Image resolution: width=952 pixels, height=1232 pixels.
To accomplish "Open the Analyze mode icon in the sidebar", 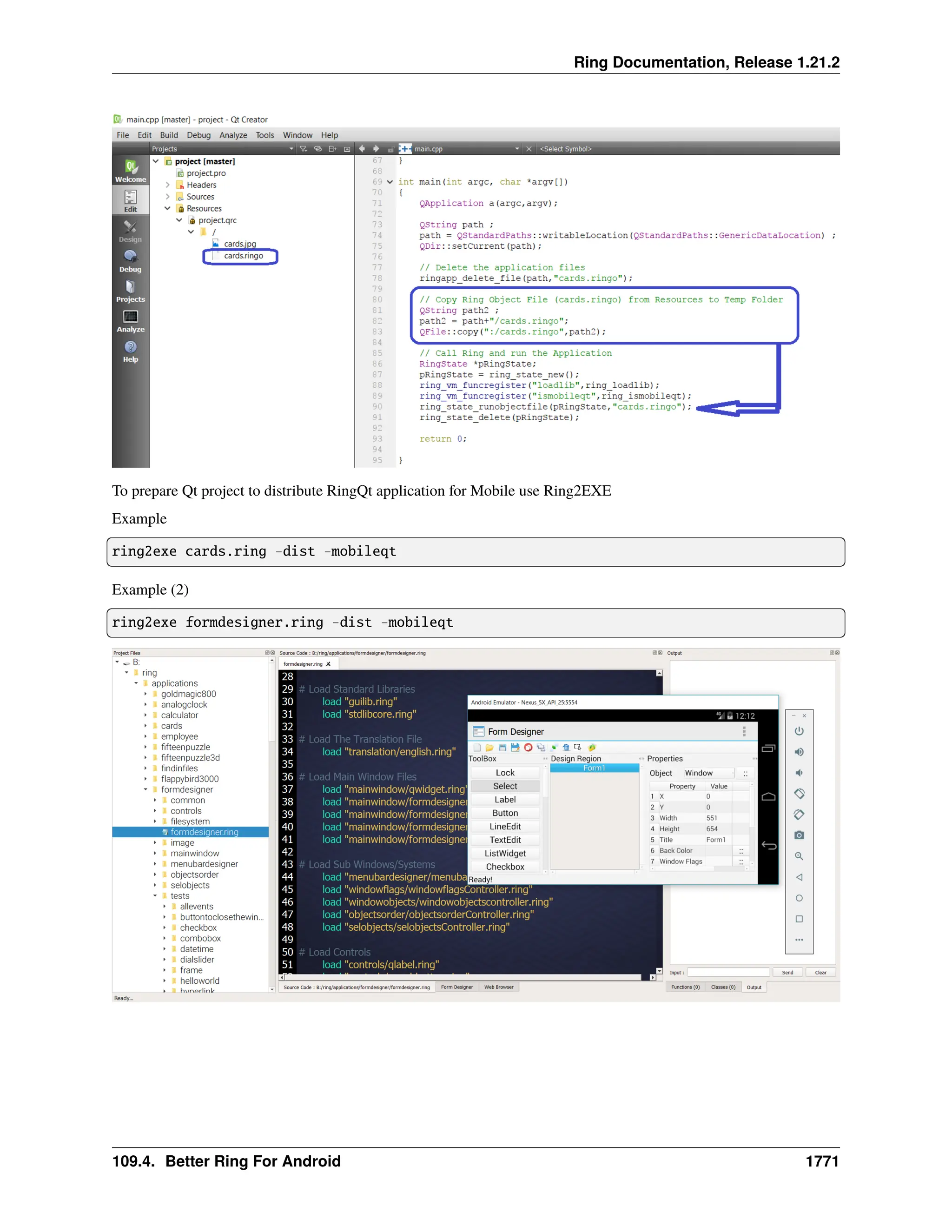I will 130,321.
